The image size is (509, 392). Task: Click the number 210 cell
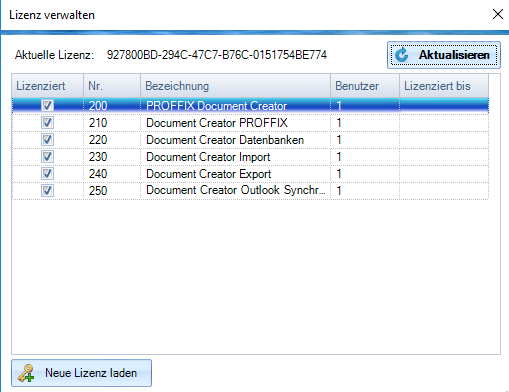click(x=112, y=123)
